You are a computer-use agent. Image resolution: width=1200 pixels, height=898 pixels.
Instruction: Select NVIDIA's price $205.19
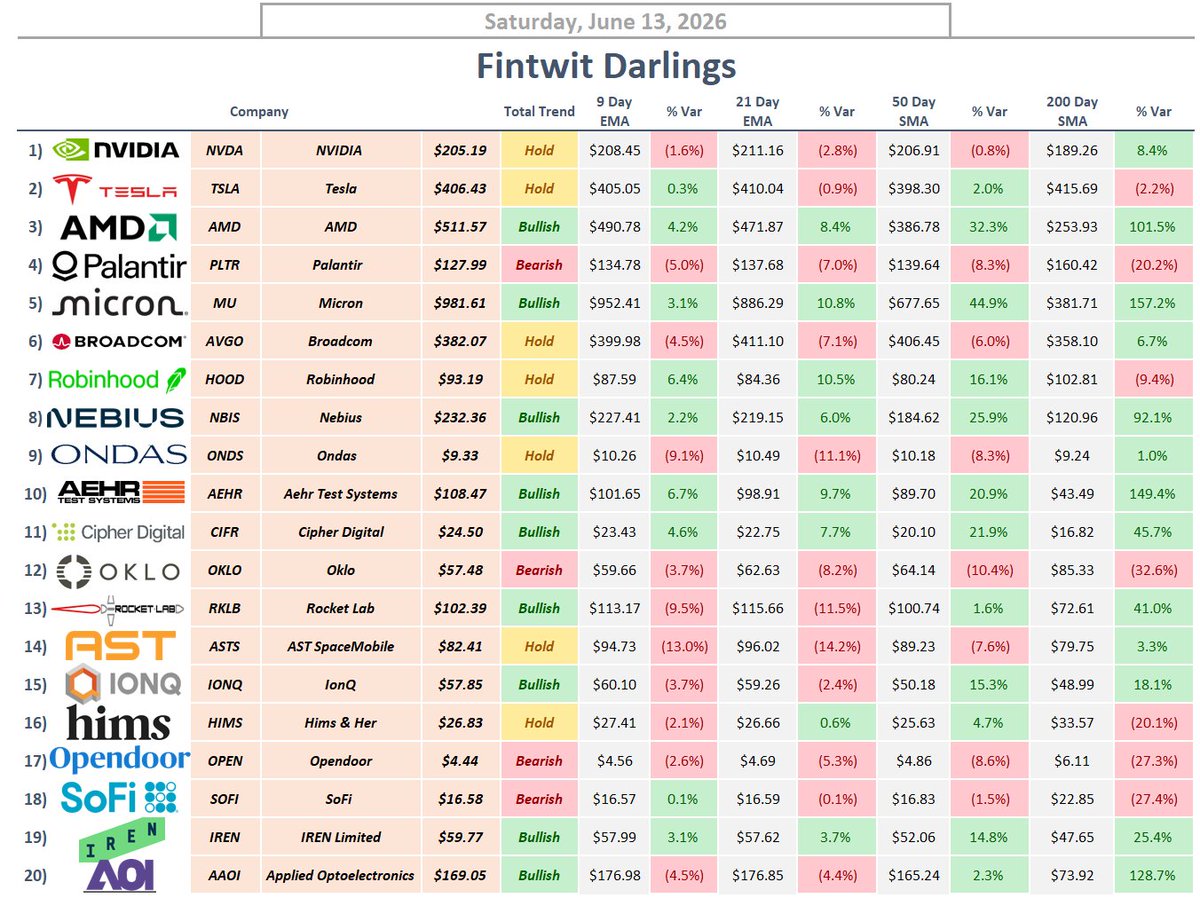pos(460,150)
